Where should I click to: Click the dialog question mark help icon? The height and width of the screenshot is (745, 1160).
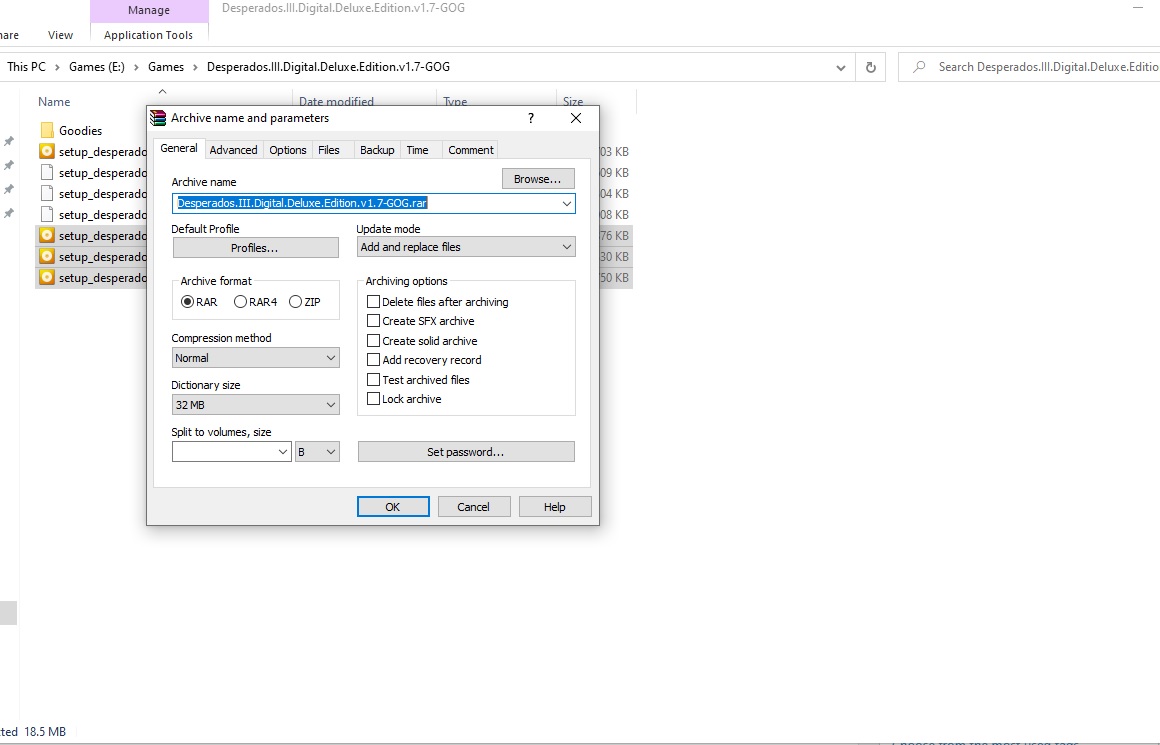530,118
